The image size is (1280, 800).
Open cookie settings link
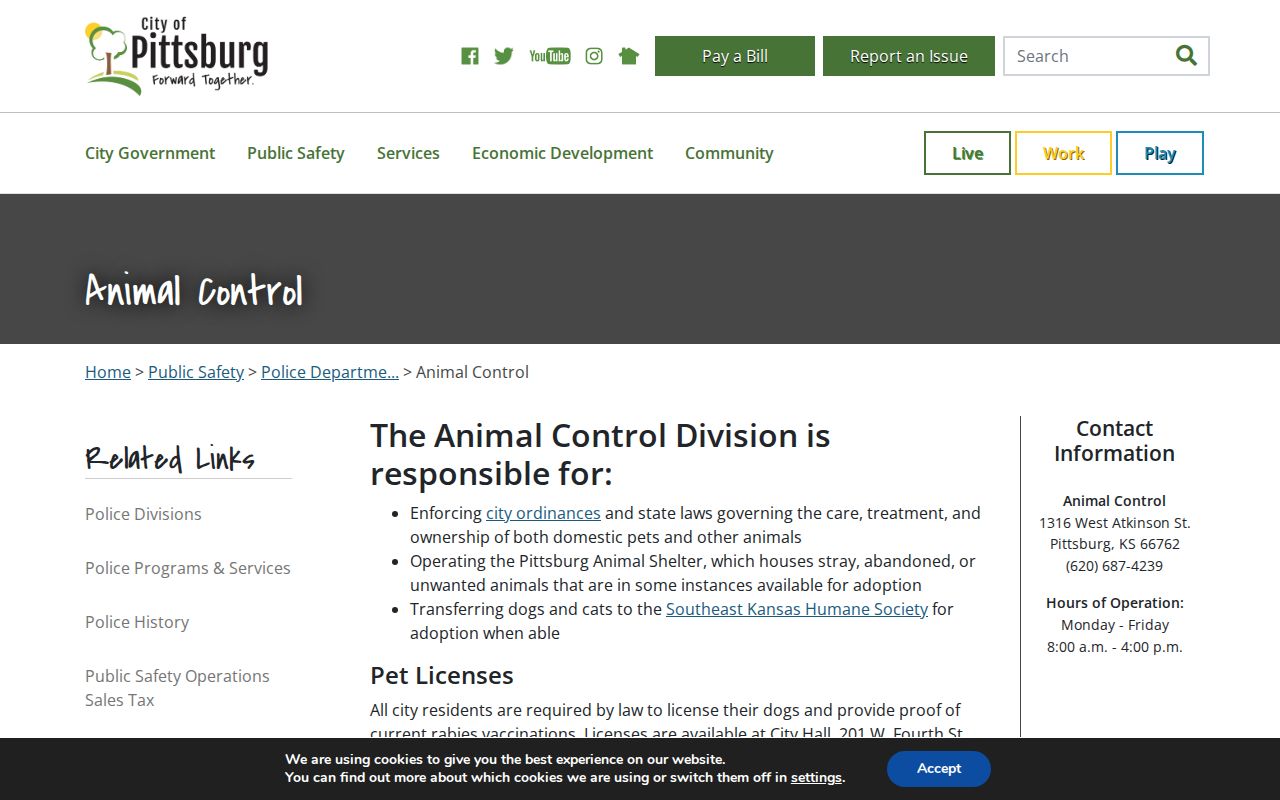[817, 778]
